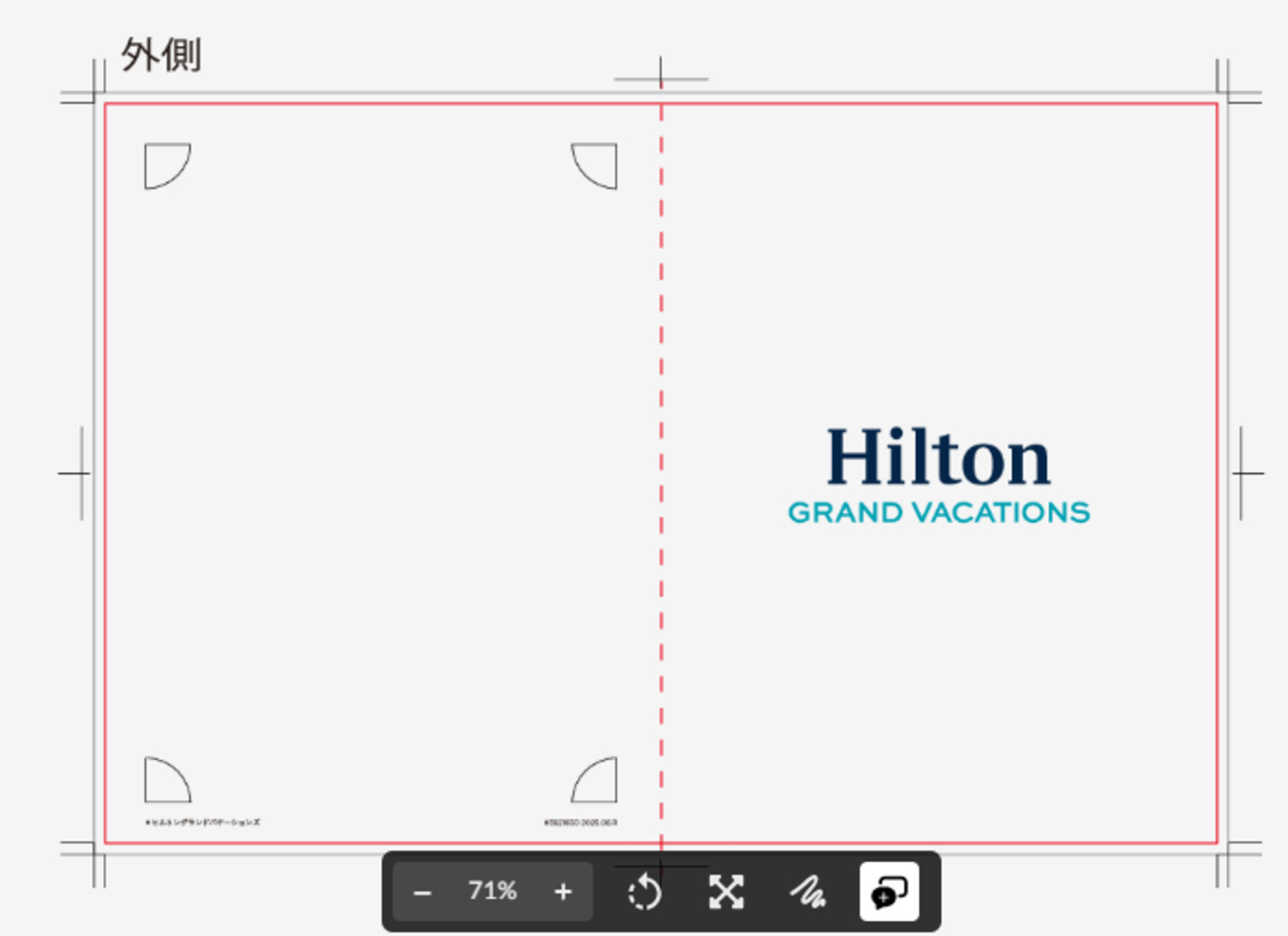Screen dimensions: 1288x936
Task: Rotate the document view
Action: point(644,892)
